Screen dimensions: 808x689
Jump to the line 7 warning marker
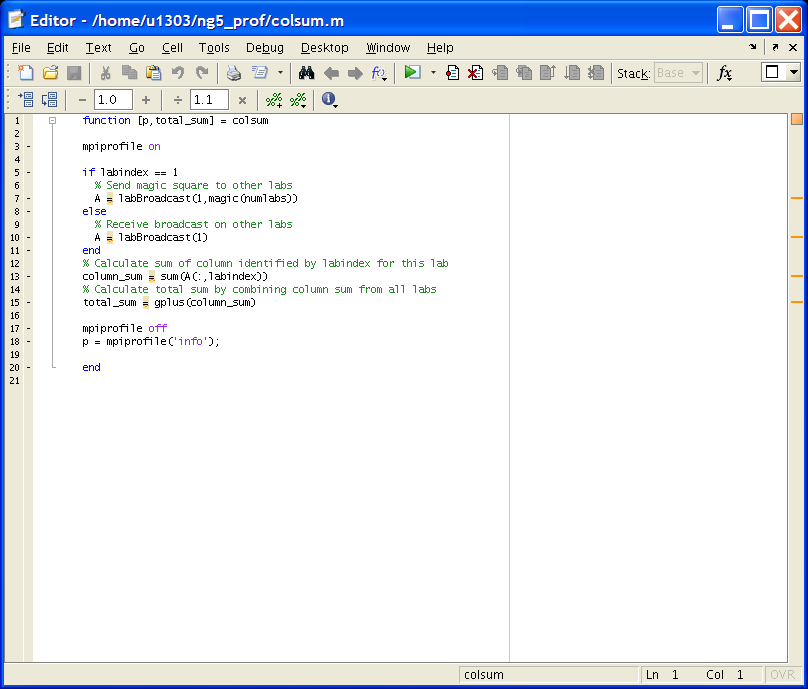(797, 198)
